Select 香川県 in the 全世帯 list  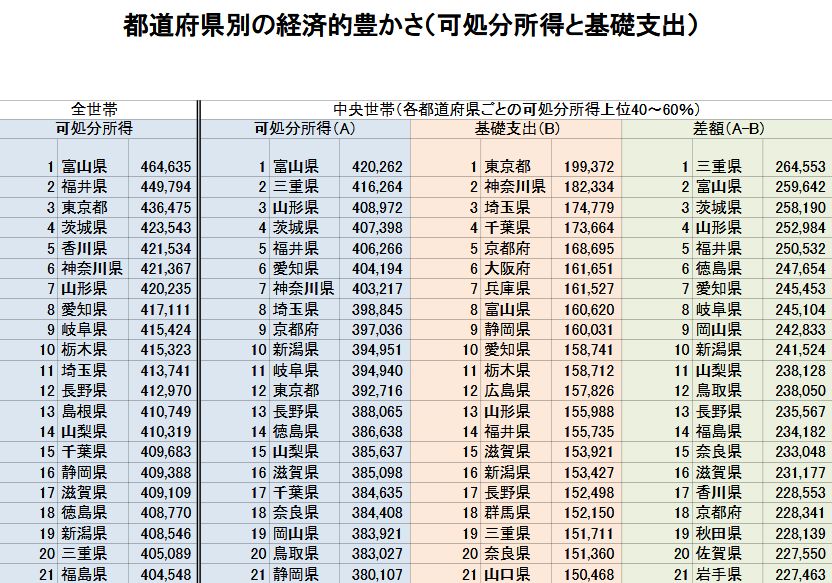84,248
